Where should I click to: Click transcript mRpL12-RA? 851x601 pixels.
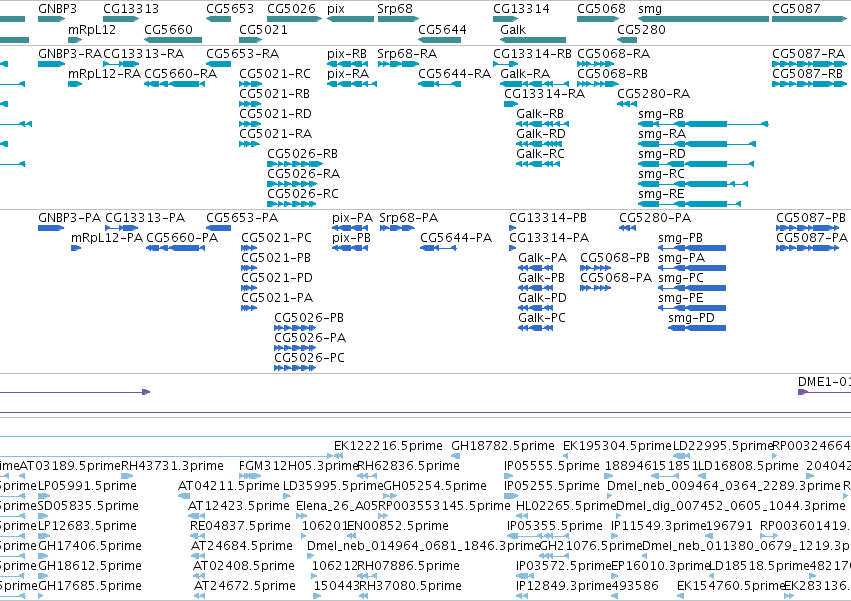pos(104,74)
